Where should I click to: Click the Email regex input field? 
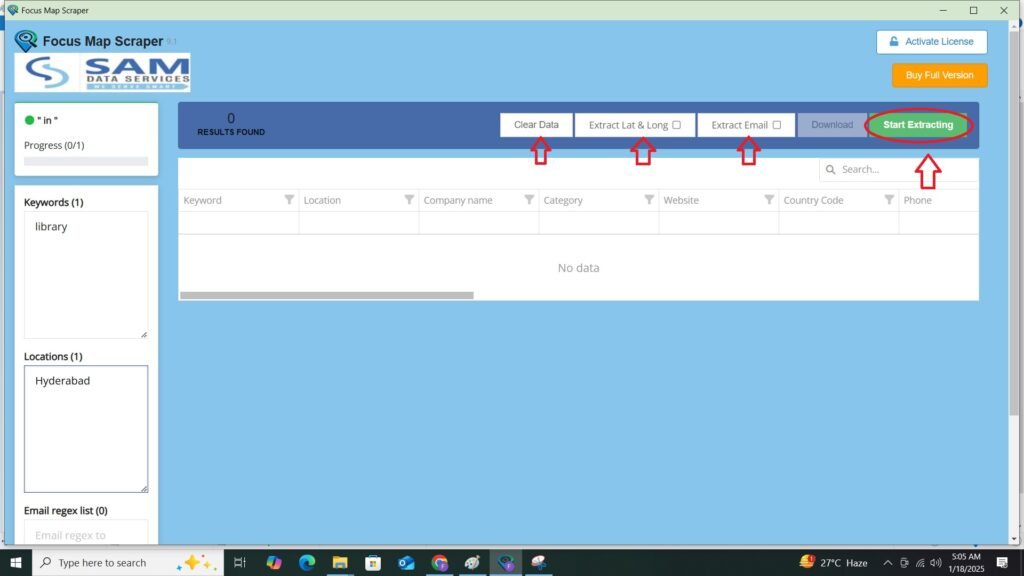pyautogui.click(x=86, y=535)
